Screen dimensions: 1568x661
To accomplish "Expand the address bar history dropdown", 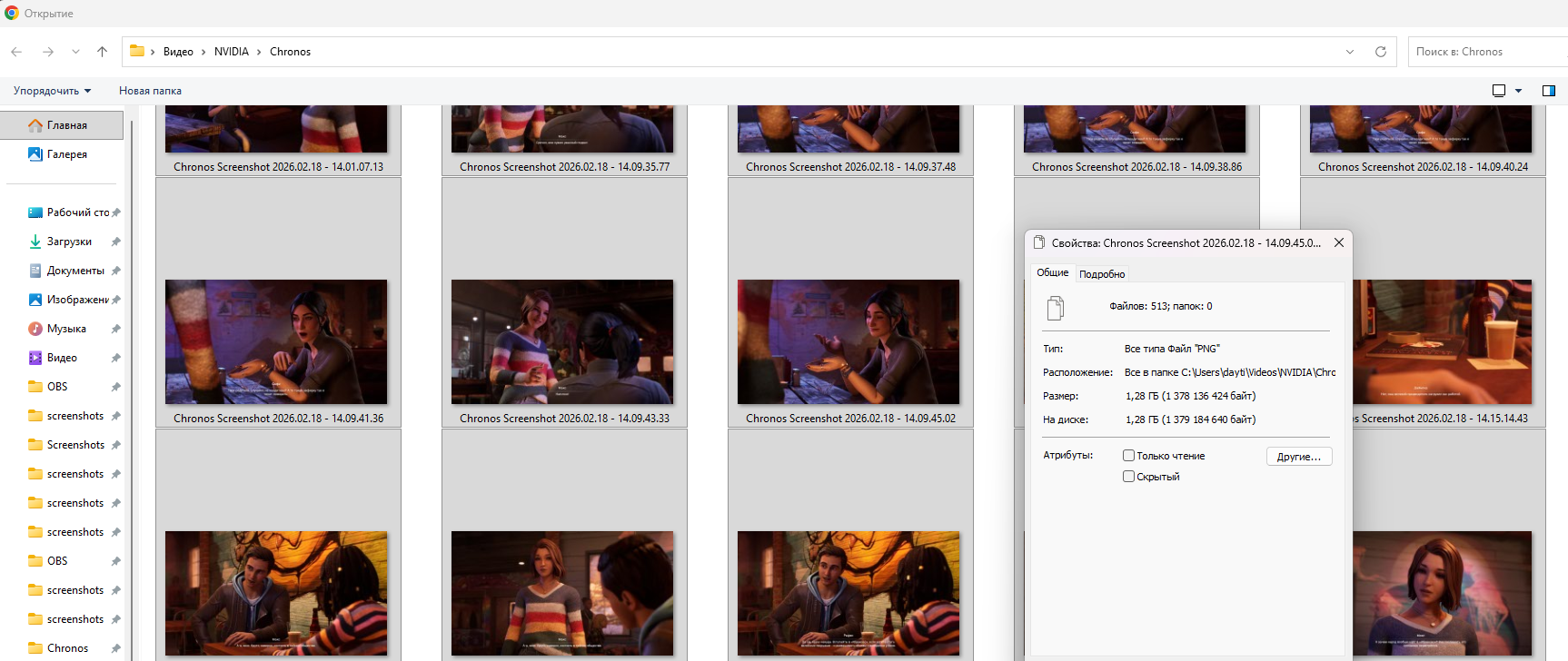I will click(1350, 52).
